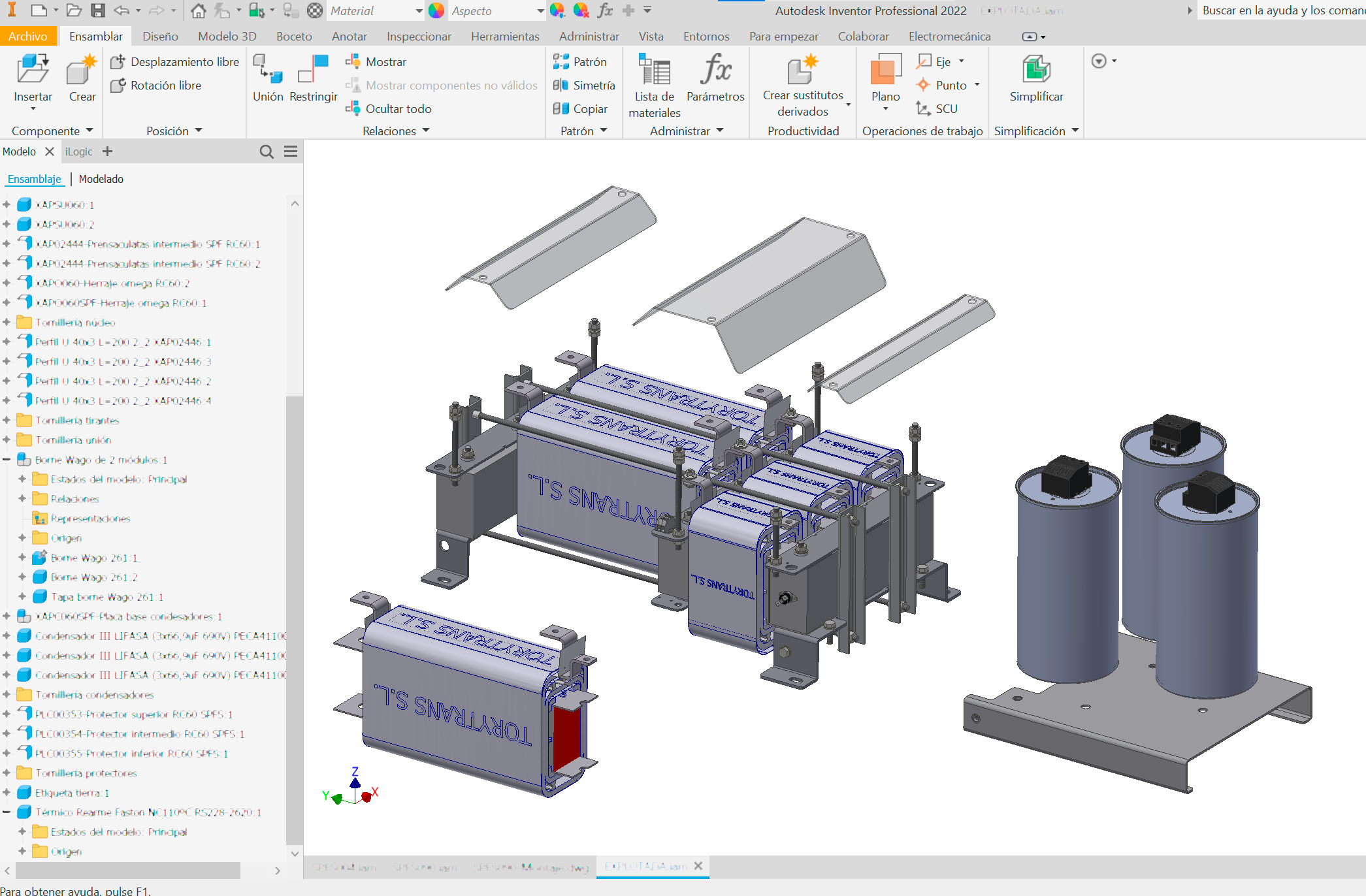Switch to the Boceto ribbon tab
Image resolution: width=1366 pixels, height=896 pixels.
point(294,36)
